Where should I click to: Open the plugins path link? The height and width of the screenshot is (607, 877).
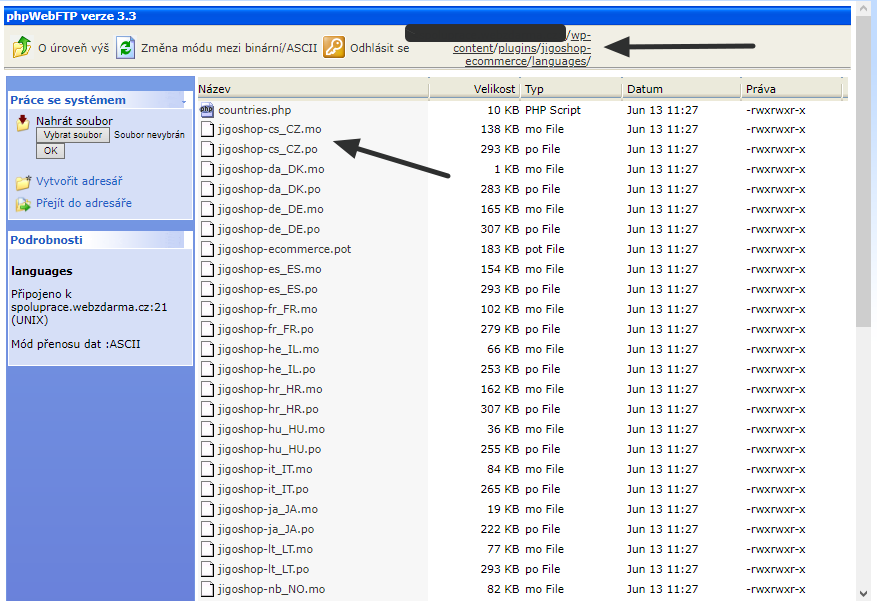[517, 48]
